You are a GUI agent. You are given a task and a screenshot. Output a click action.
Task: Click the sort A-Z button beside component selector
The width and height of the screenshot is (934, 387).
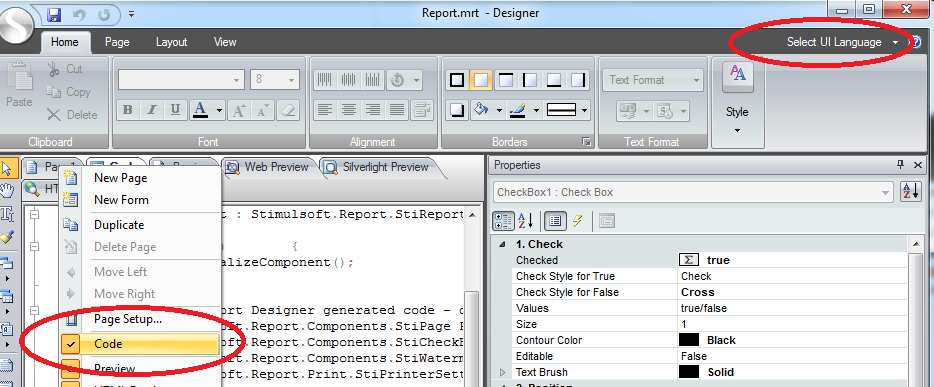click(x=912, y=192)
